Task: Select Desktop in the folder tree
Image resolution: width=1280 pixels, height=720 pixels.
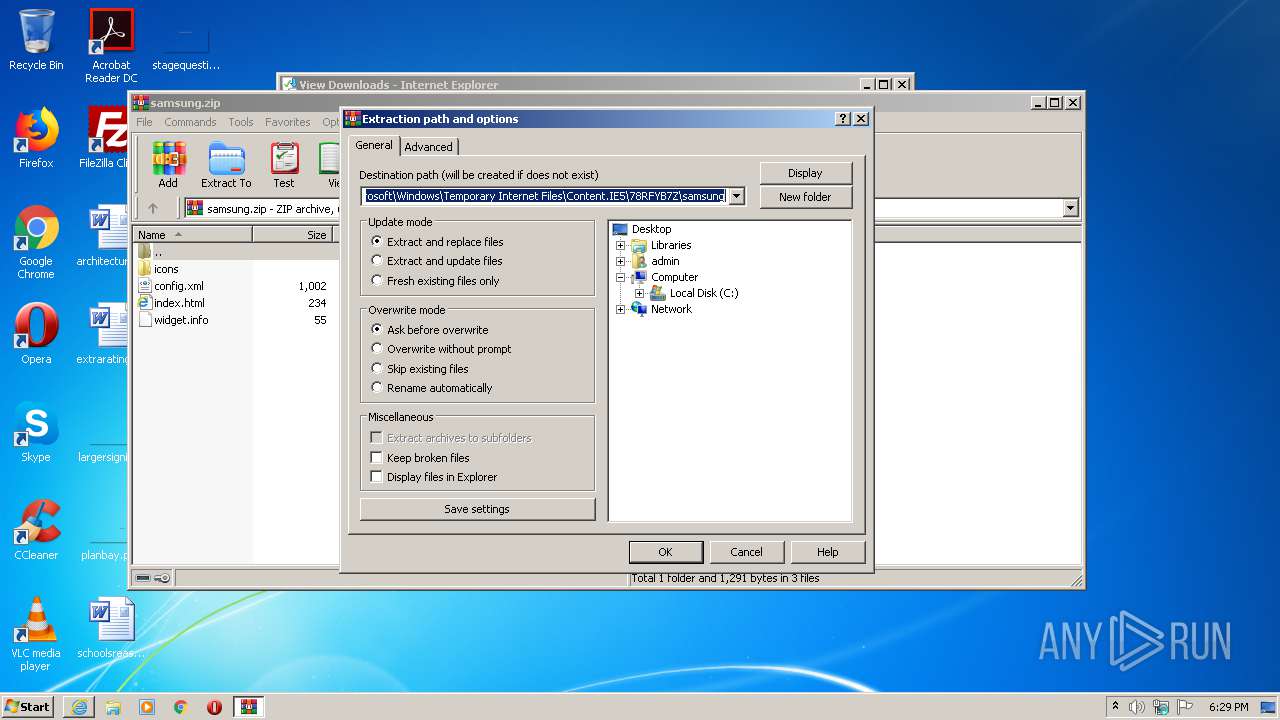Action: (651, 229)
